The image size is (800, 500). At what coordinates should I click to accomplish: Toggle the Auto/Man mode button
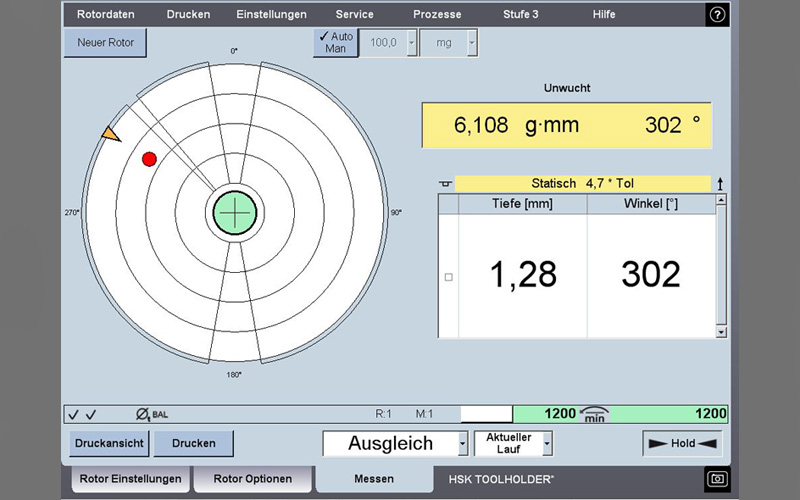pos(335,43)
